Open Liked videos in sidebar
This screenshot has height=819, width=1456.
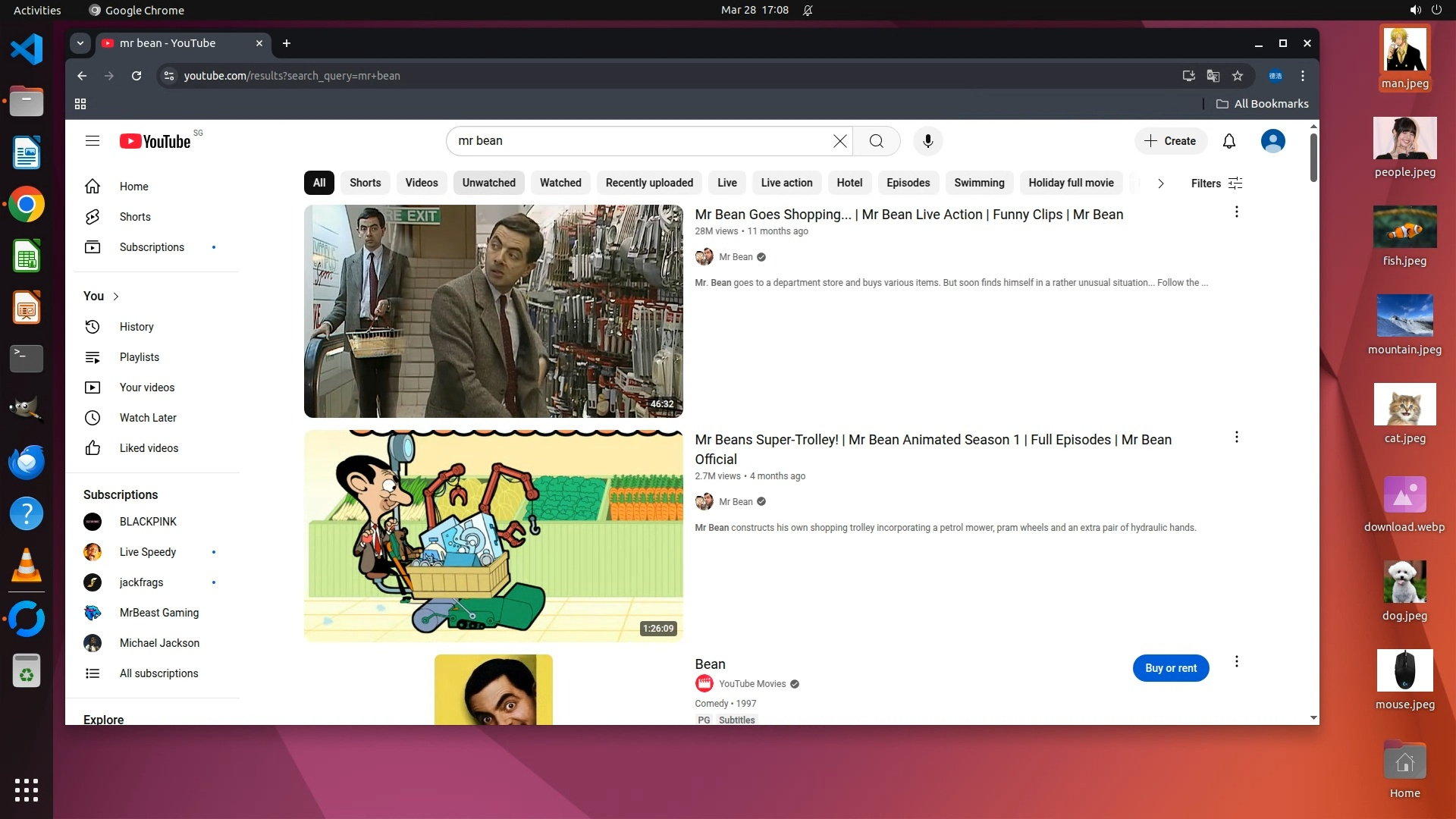click(x=149, y=448)
